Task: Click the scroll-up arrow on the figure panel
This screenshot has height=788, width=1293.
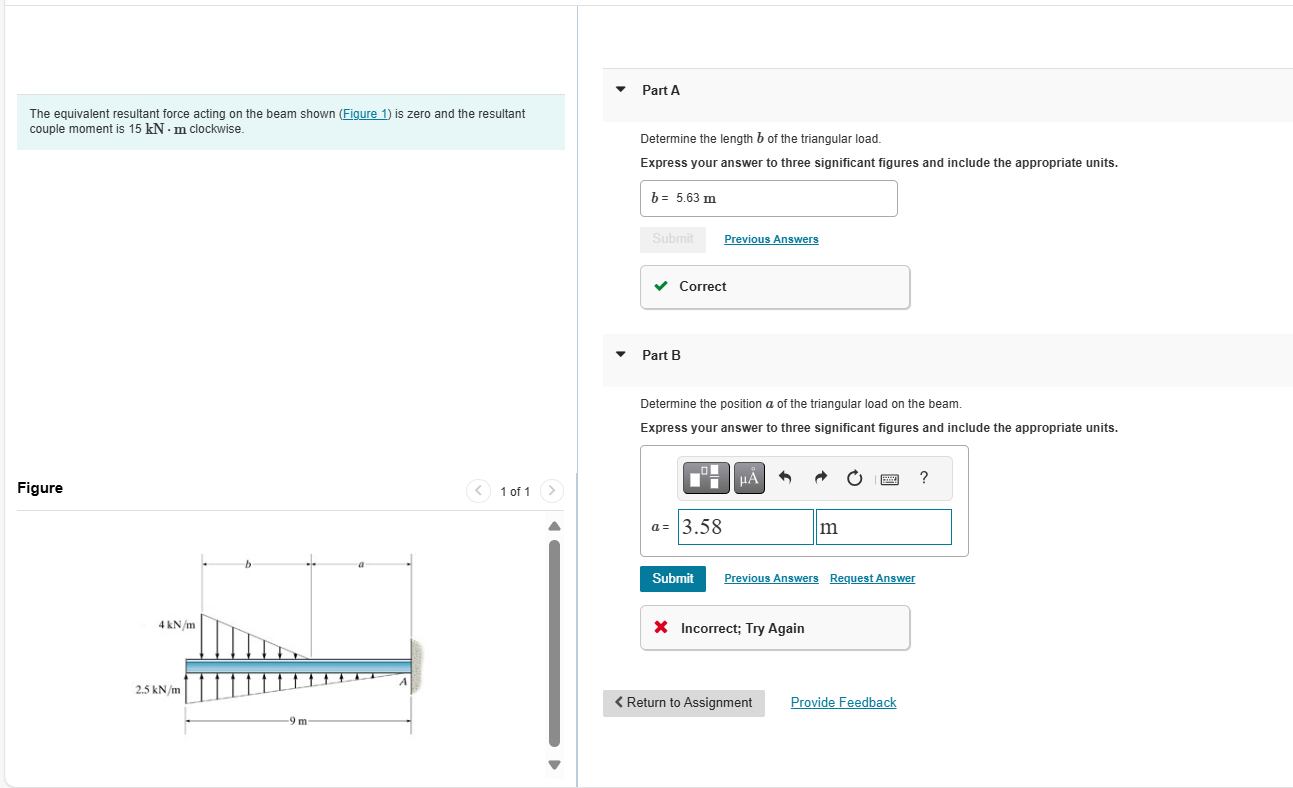Action: tap(553, 525)
